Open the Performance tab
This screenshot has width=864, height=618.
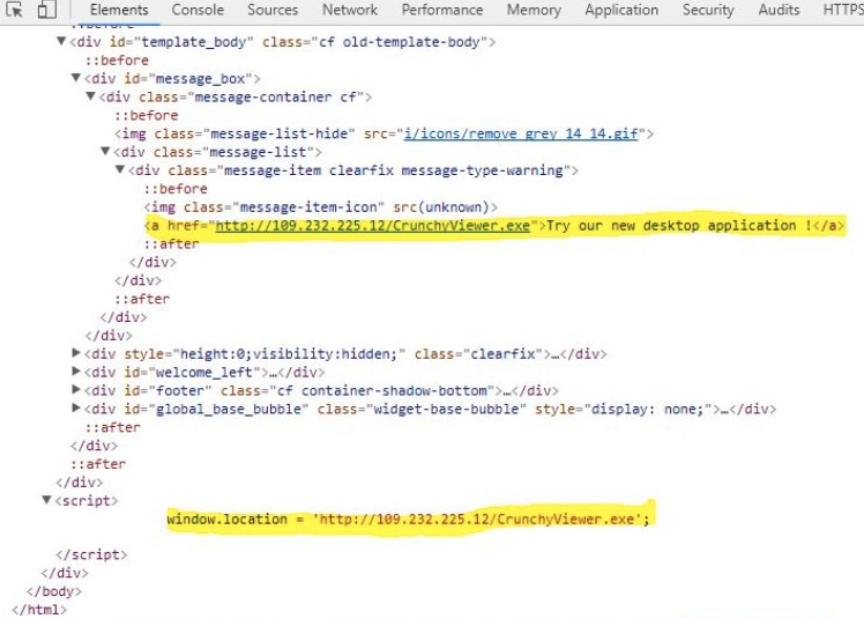click(x=442, y=10)
